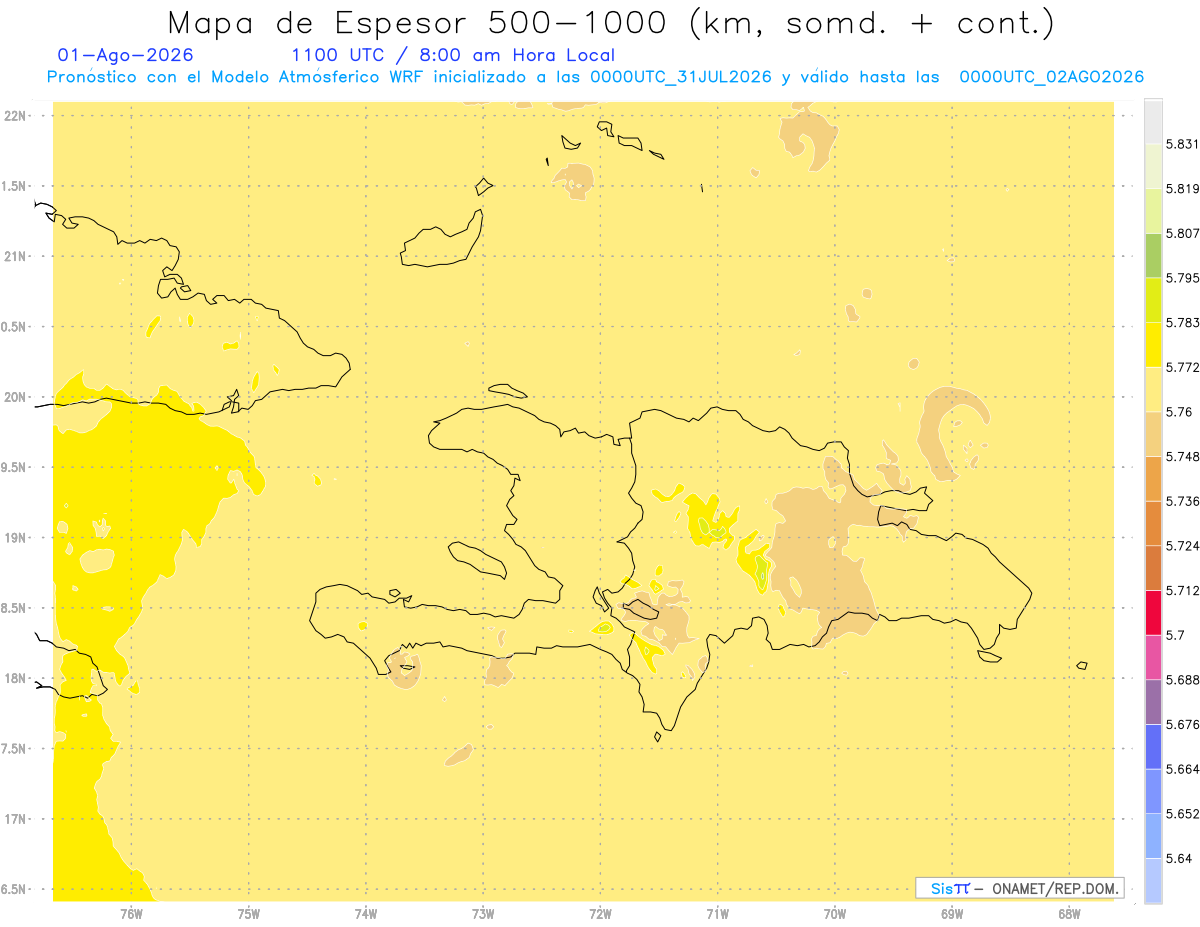Click the legend value 5.831
This screenshot has width=1200, height=927.
[x=1182, y=144]
